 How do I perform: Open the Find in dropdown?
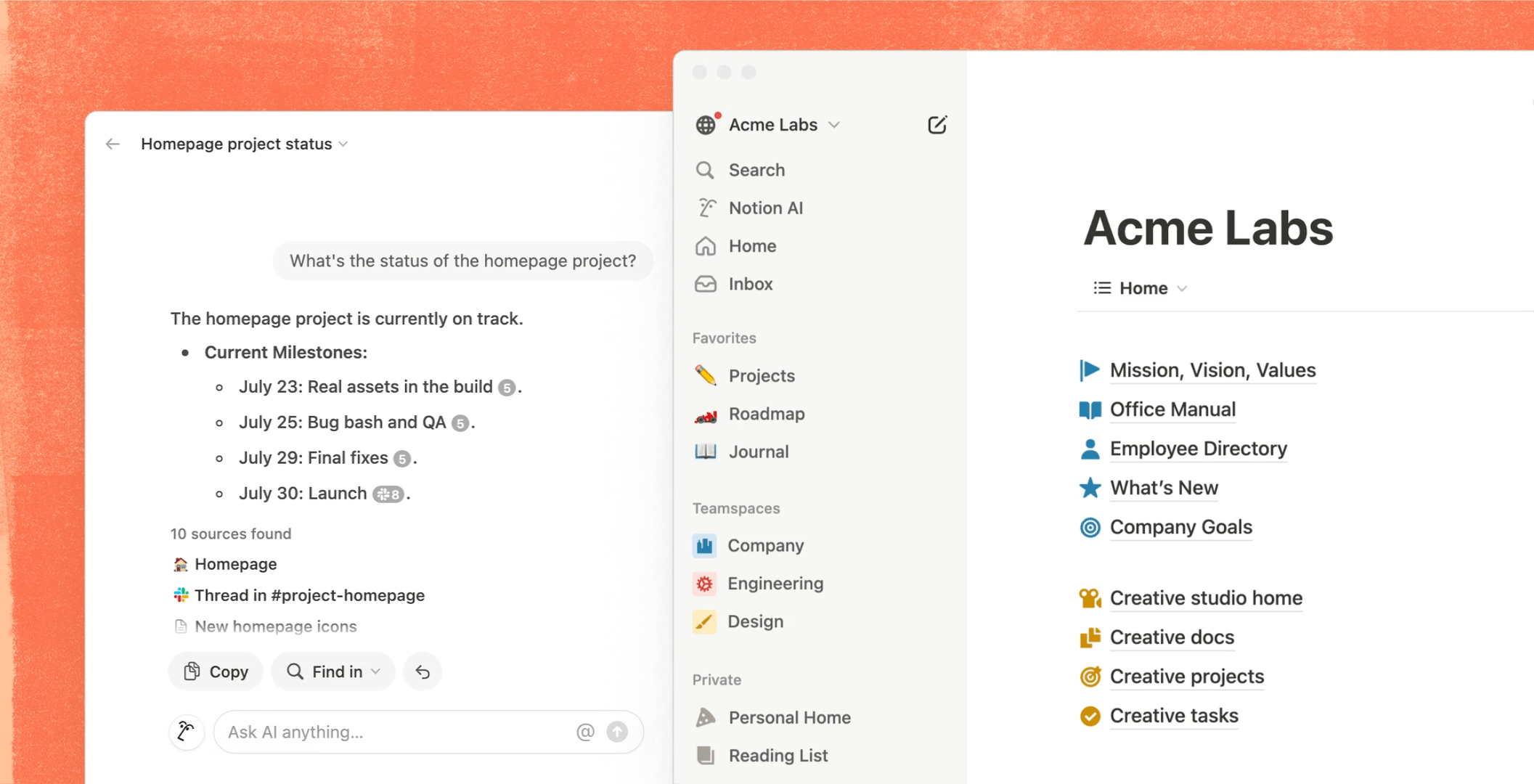[x=333, y=671]
